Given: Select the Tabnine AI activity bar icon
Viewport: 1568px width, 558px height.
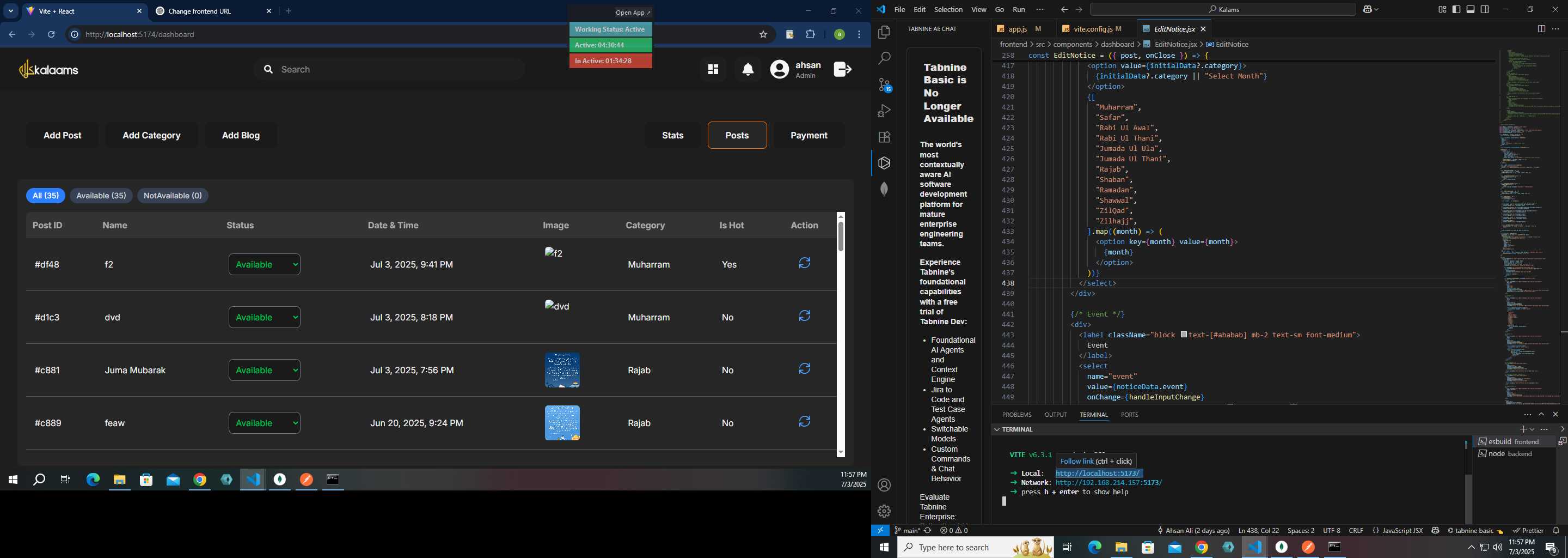Looking at the screenshot, I should click(x=884, y=163).
